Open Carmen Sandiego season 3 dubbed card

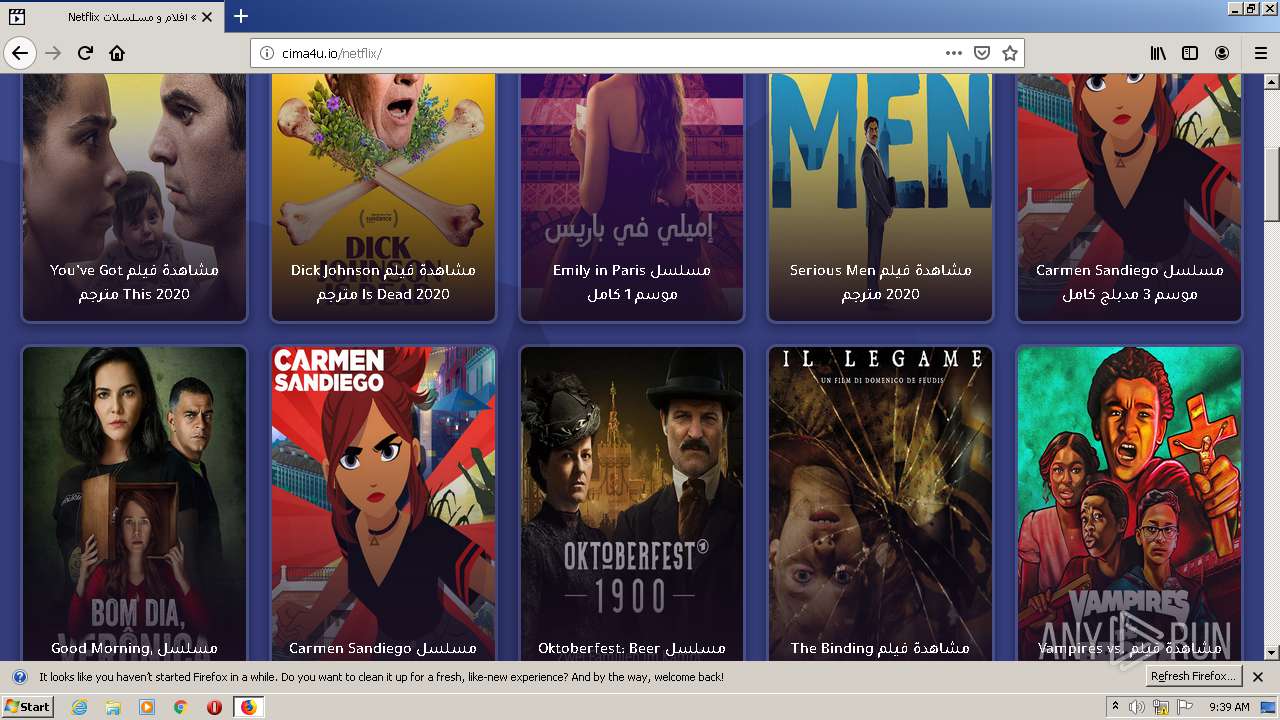tap(1129, 198)
